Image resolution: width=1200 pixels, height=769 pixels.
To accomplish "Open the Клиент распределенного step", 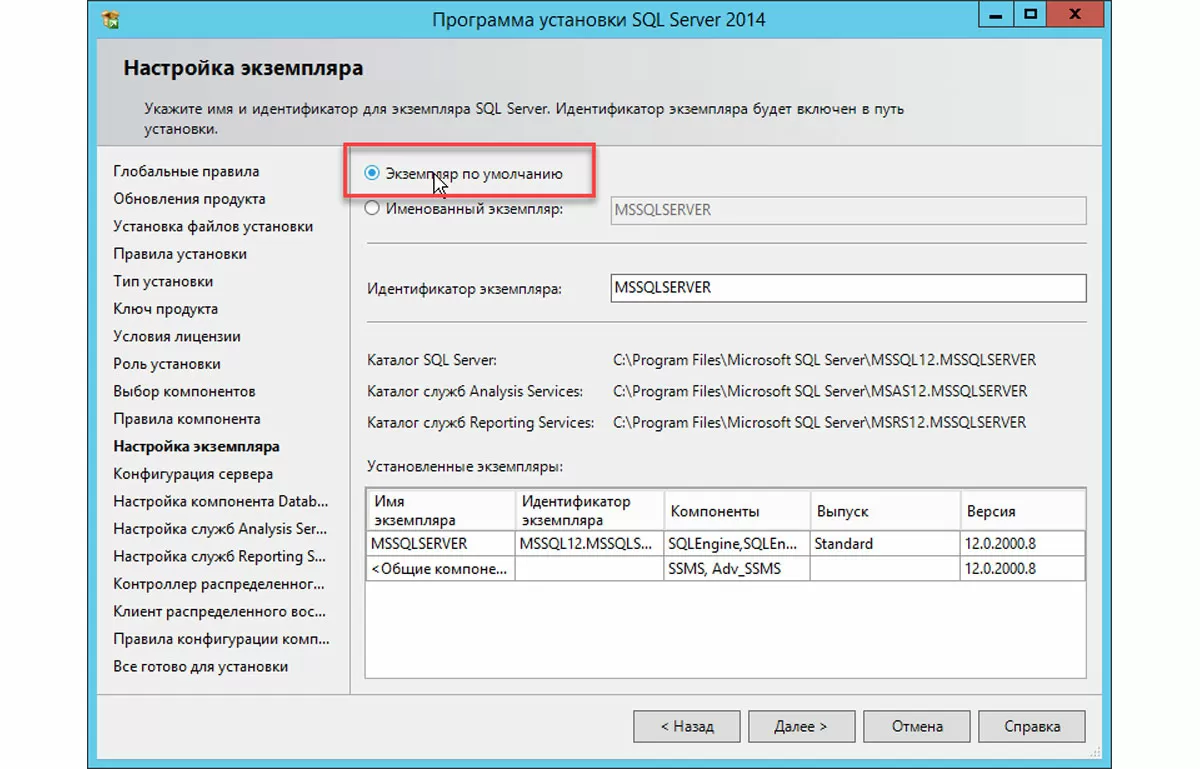I will [x=219, y=611].
